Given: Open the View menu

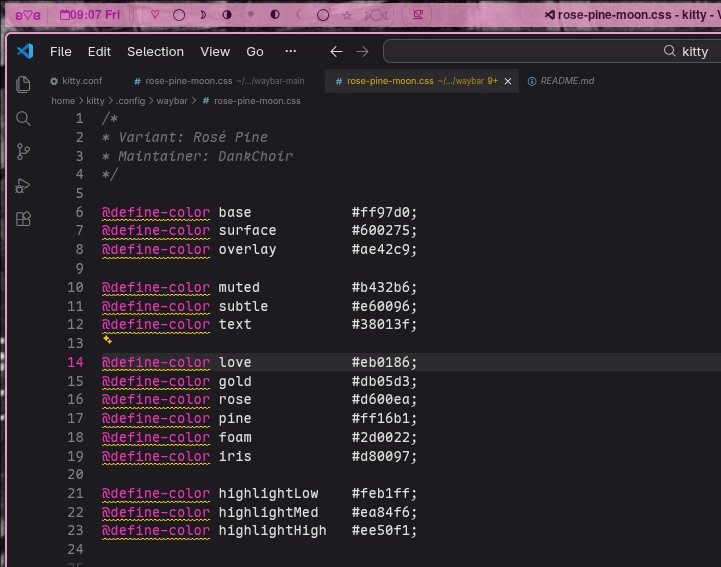Looking at the screenshot, I should 215,52.
